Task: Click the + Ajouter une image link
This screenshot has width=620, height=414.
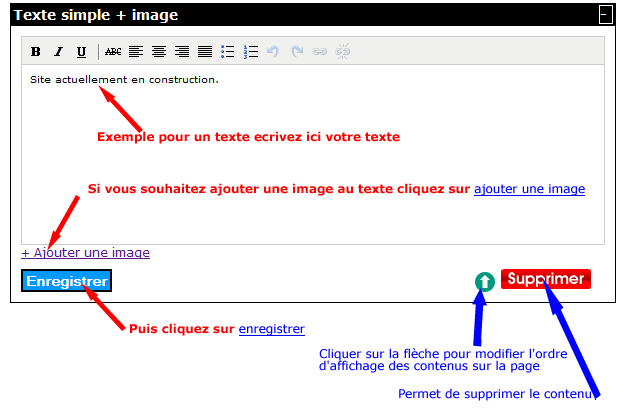Action: [x=85, y=253]
